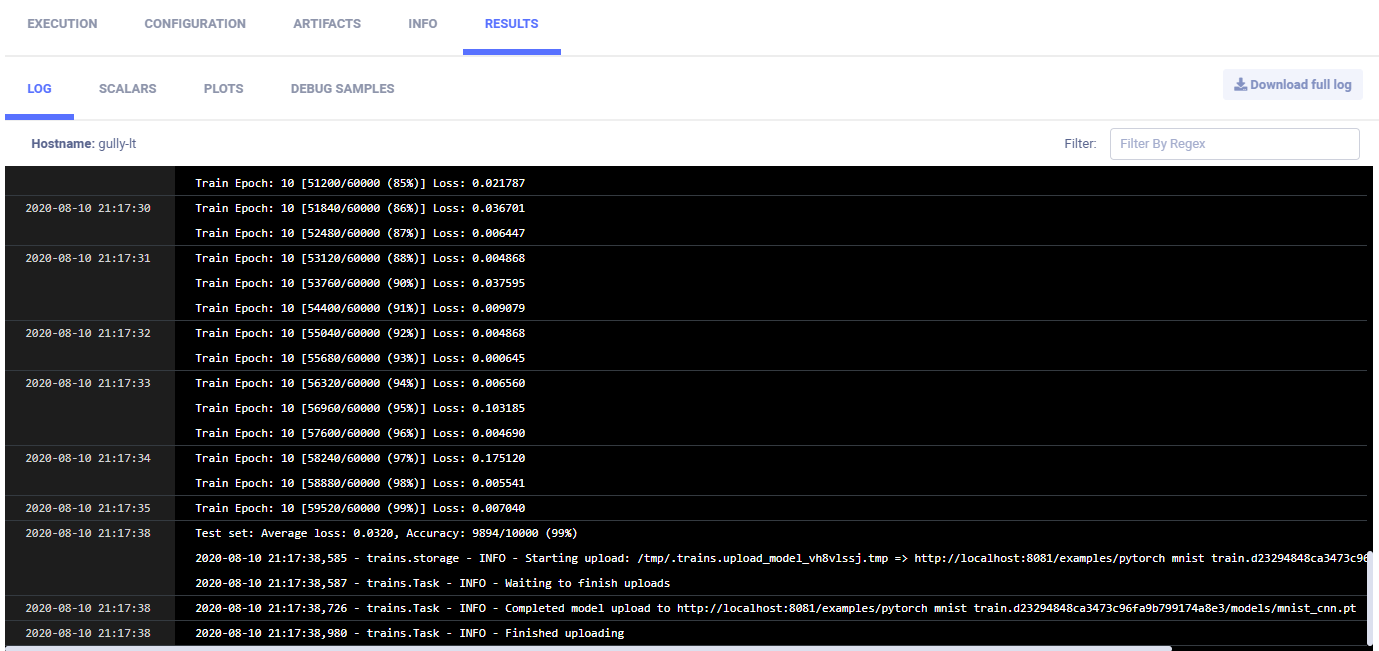Click the download icon beside Download full log

[x=1240, y=85]
